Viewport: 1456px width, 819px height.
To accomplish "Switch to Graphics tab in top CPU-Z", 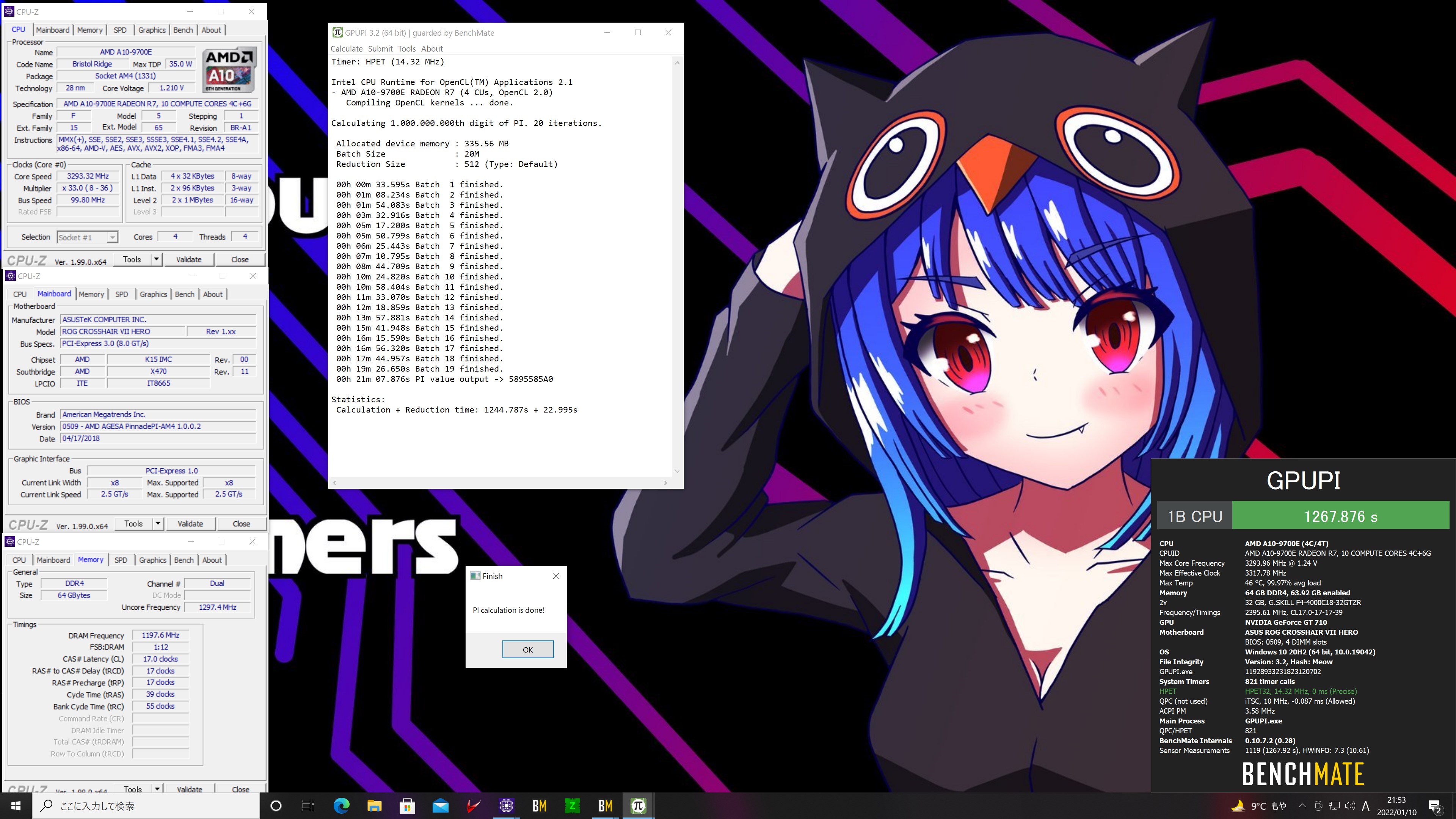I will pyautogui.click(x=152, y=30).
